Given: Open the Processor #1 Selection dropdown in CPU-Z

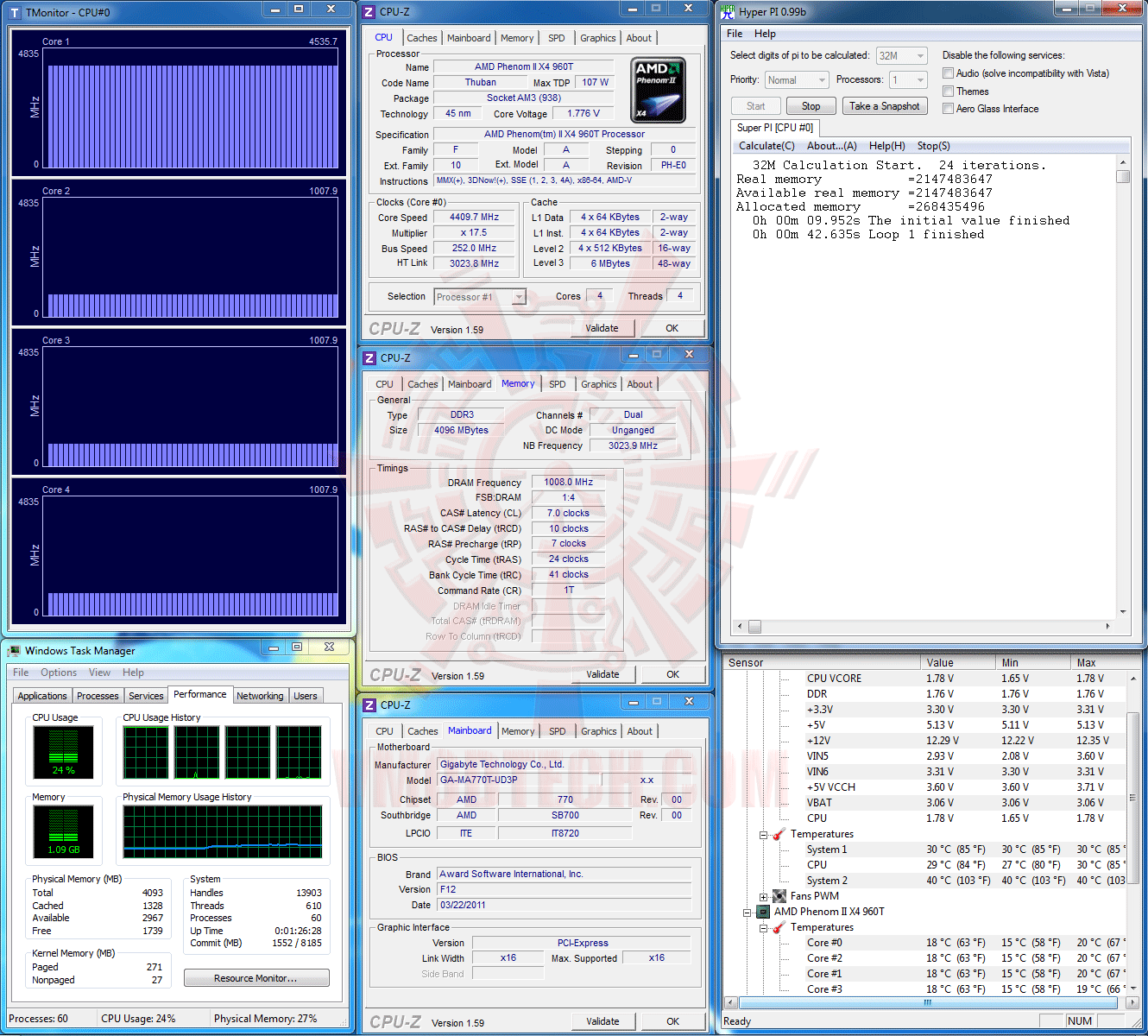Looking at the screenshot, I should (x=480, y=297).
